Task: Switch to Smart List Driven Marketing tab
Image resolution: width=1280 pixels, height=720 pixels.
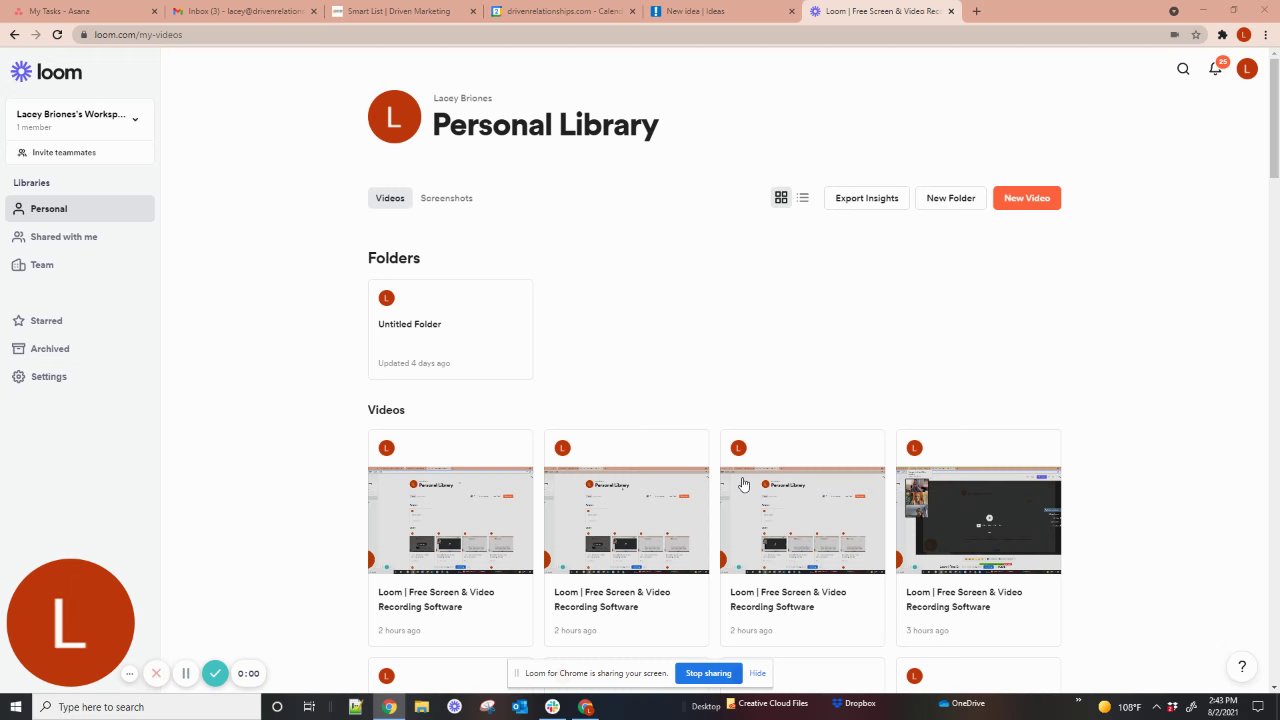Action: coord(403,11)
